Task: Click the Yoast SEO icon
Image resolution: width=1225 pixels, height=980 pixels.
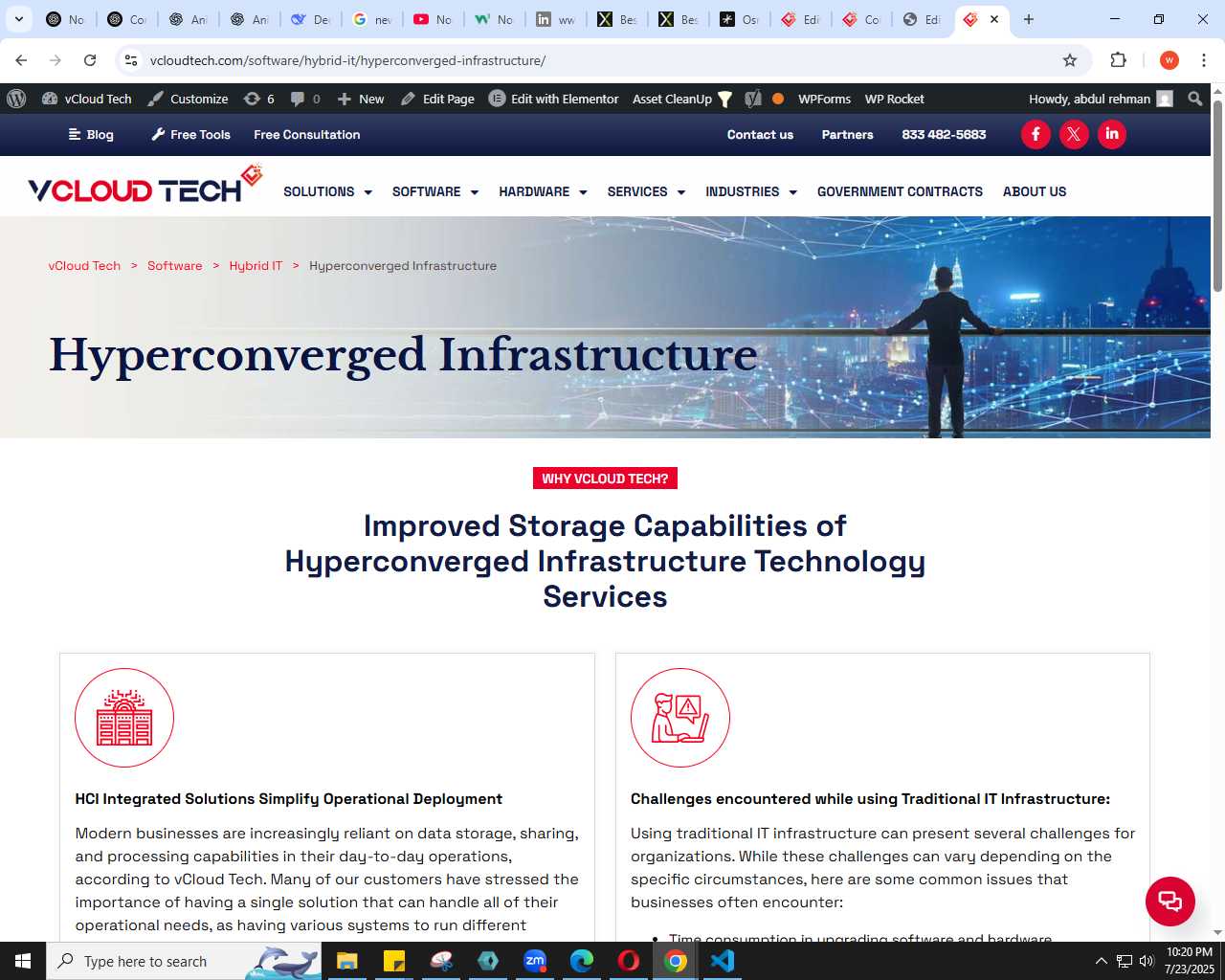Action: click(753, 99)
